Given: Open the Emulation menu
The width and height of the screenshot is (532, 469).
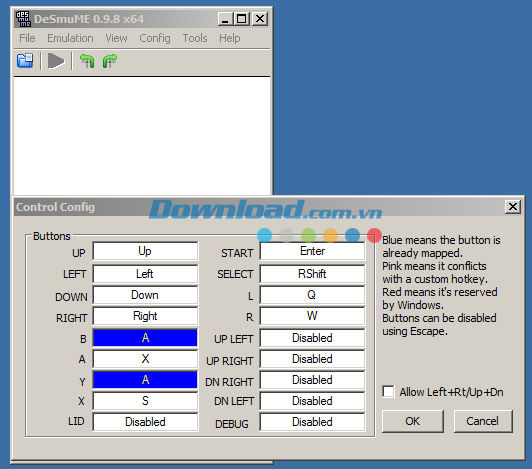Looking at the screenshot, I should pyautogui.click(x=70, y=38).
